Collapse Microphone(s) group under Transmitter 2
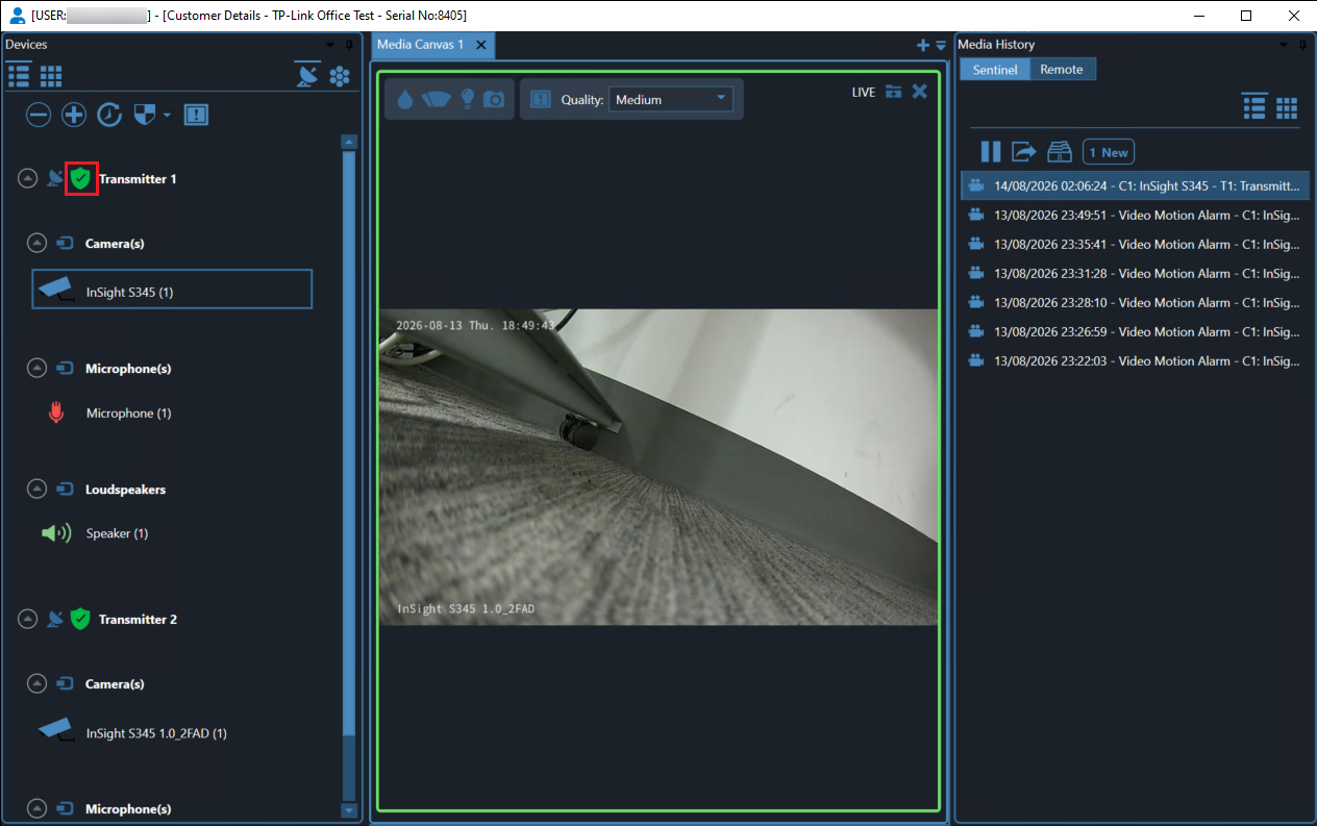Viewport: 1317px width, 826px height. click(x=37, y=809)
